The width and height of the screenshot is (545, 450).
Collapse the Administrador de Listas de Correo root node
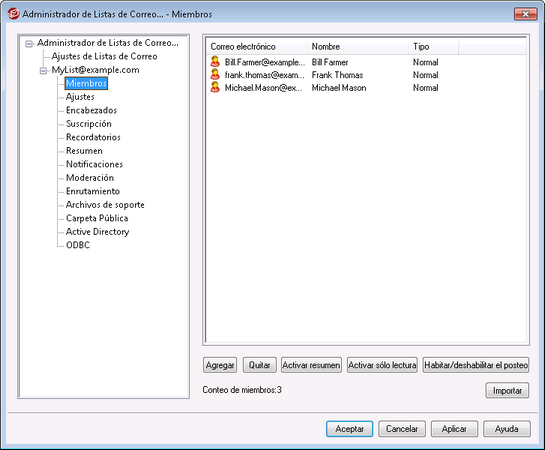29,44
